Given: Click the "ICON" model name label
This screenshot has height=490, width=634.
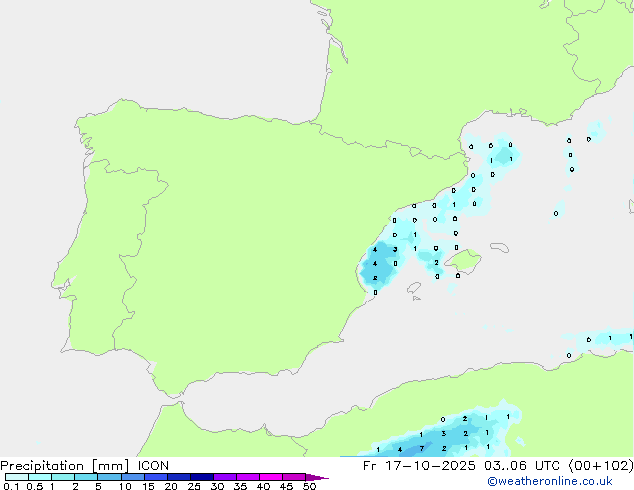Looking at the screenshot, I should click(153, 466).
